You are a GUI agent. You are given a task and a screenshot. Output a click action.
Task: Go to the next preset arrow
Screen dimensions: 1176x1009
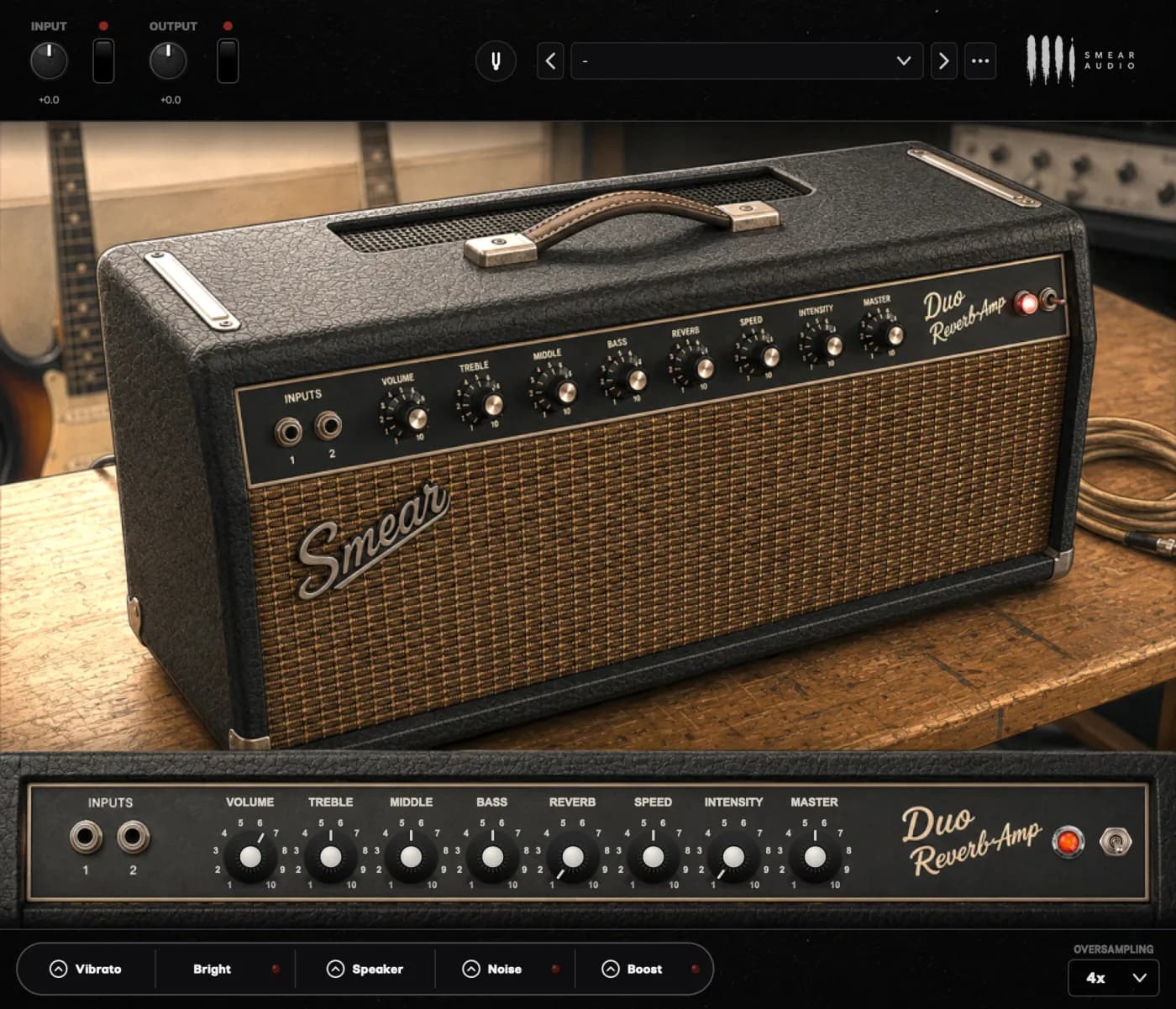(943, 61)
